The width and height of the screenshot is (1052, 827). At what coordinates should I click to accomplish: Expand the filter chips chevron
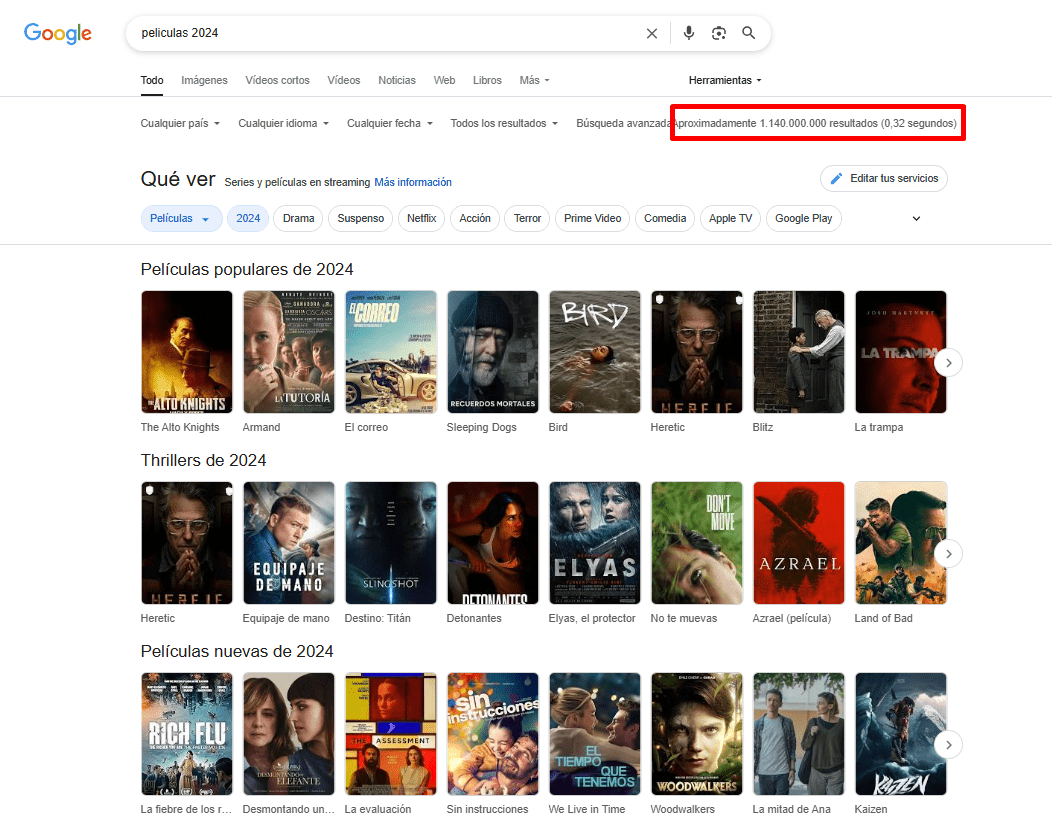point(916,219)
